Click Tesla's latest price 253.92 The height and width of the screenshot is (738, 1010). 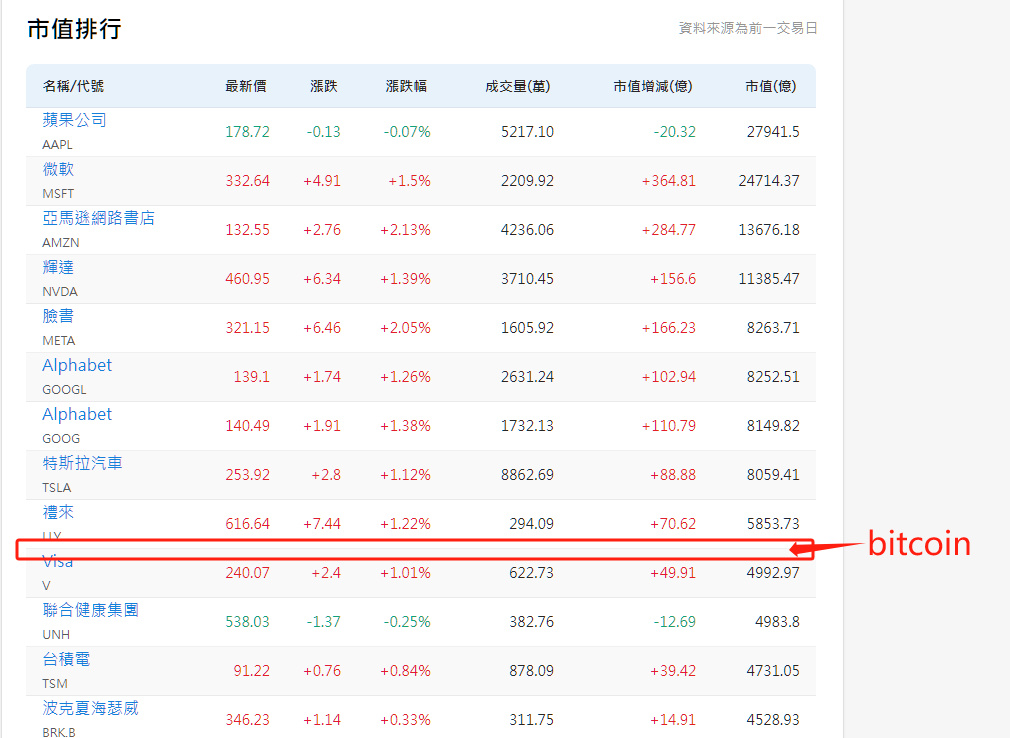pos(247,475)
